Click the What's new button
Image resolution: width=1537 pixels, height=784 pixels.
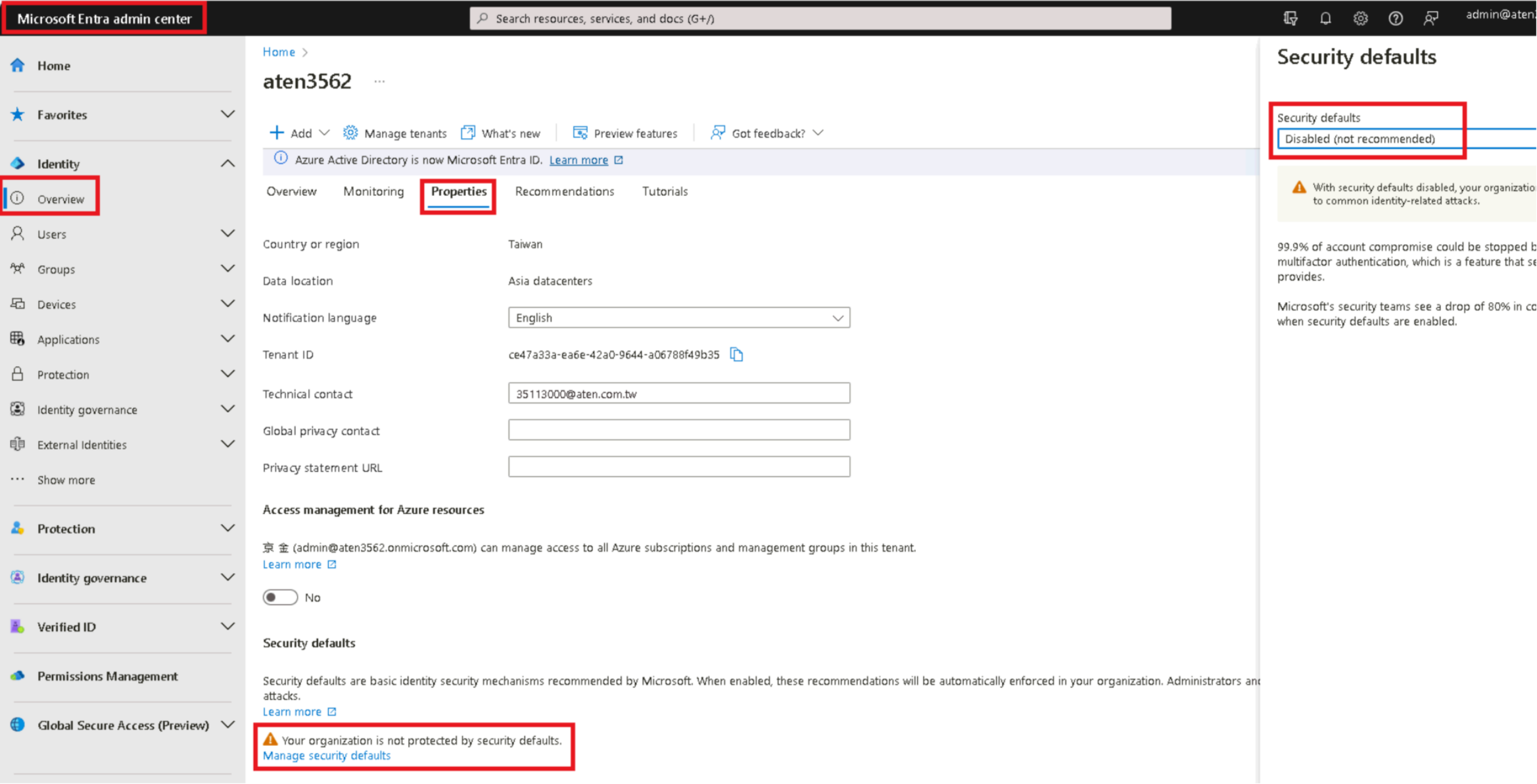(501, 133)
